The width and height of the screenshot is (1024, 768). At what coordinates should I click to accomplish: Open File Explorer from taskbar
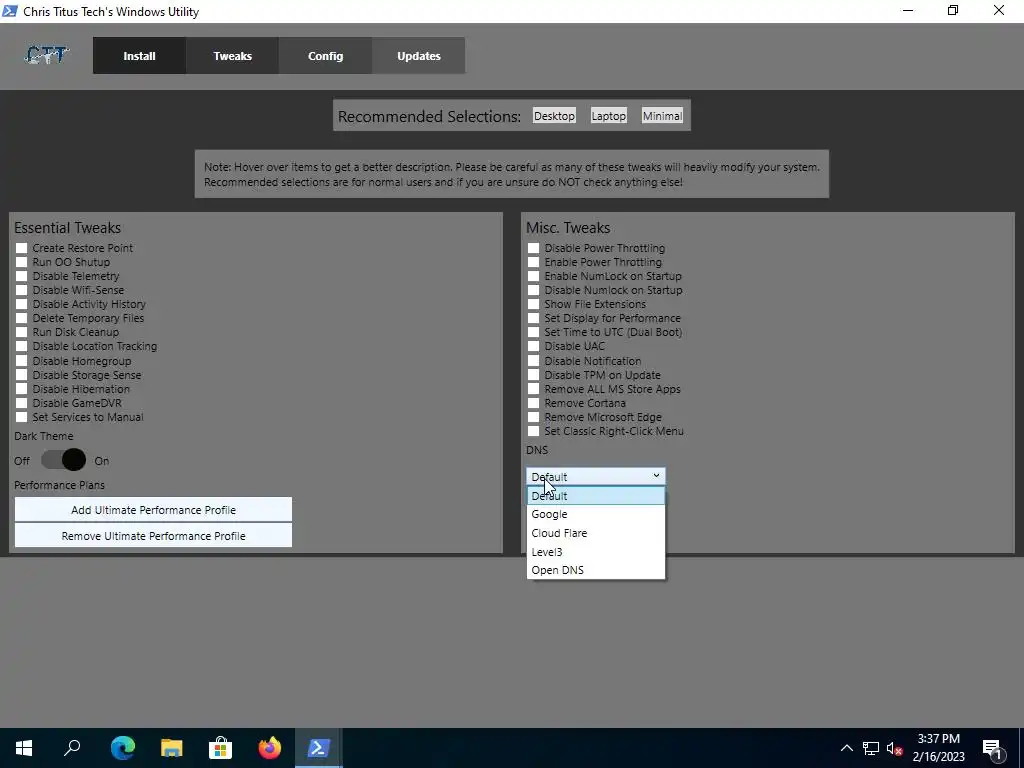171,748
